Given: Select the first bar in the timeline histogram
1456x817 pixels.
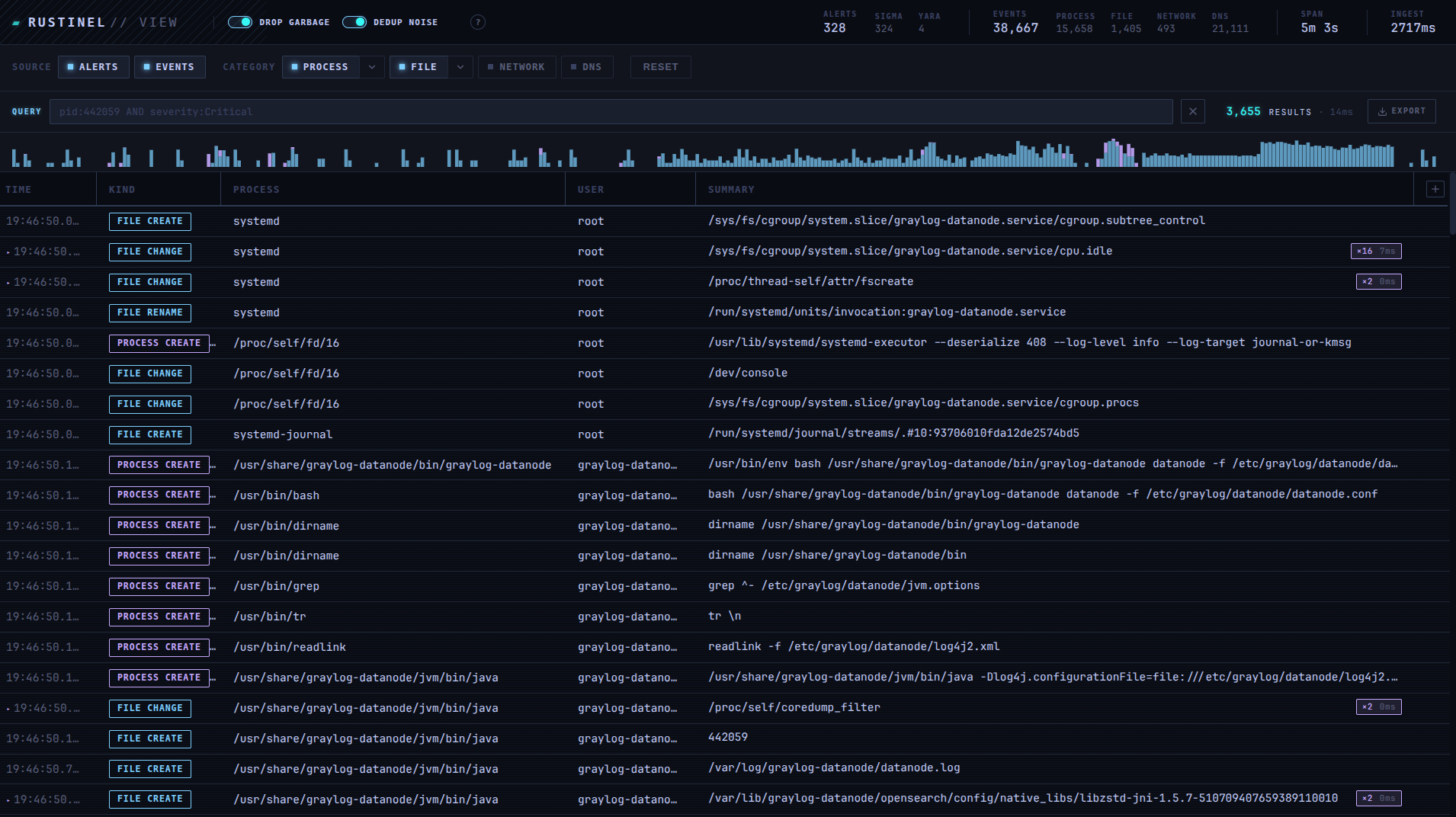Looking at the screenshot, I should (x=14, y=158).
